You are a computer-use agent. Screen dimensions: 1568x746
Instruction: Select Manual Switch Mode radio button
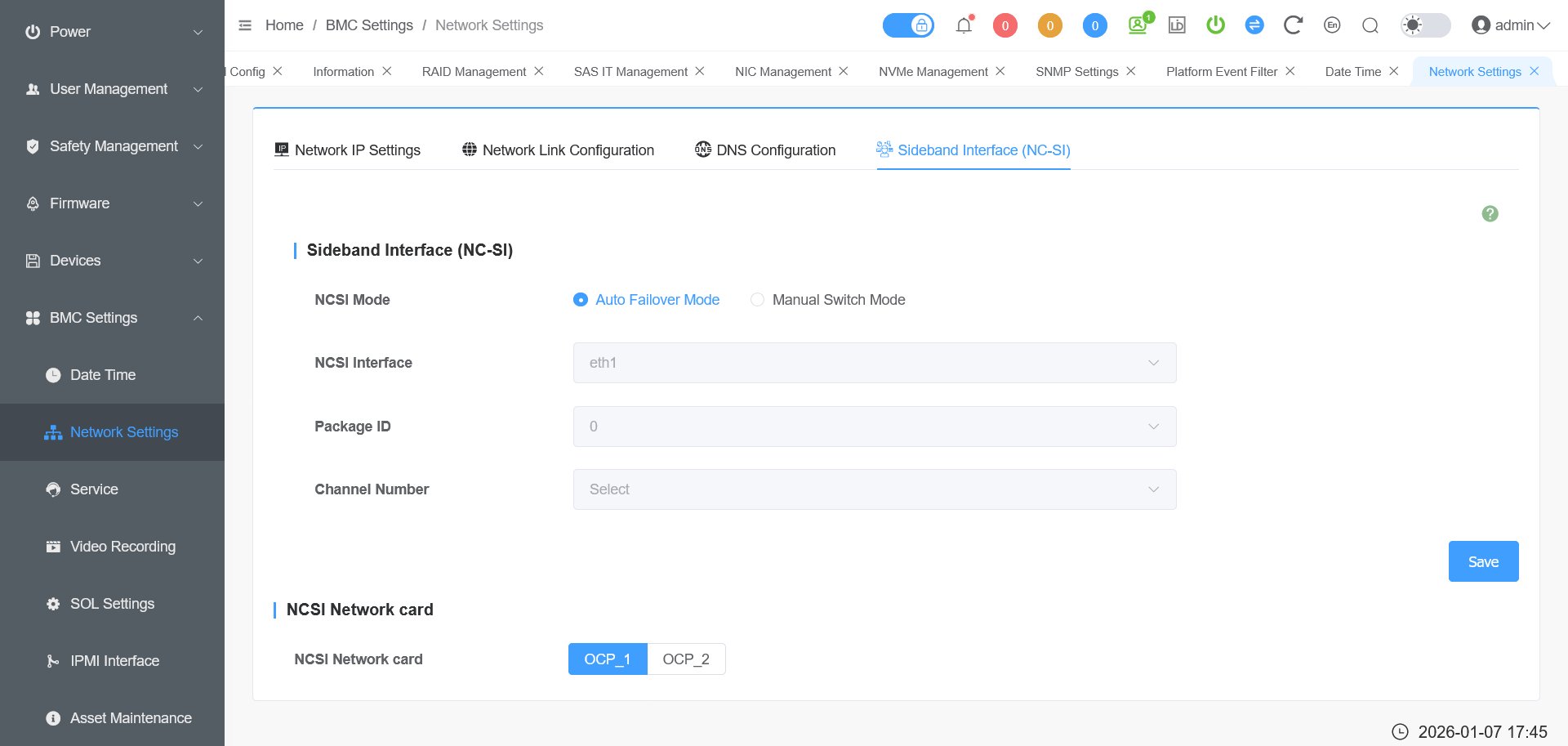tap(758, 300)
